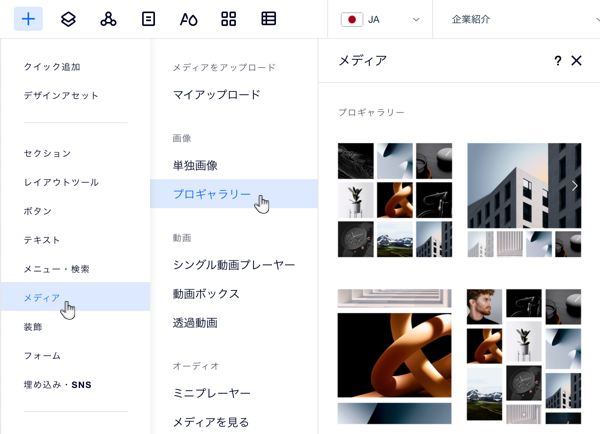Image resolution: width=600 pixels, height=434 pixels.
Task: Open the site design text-and-color icon
Action: 188,19
